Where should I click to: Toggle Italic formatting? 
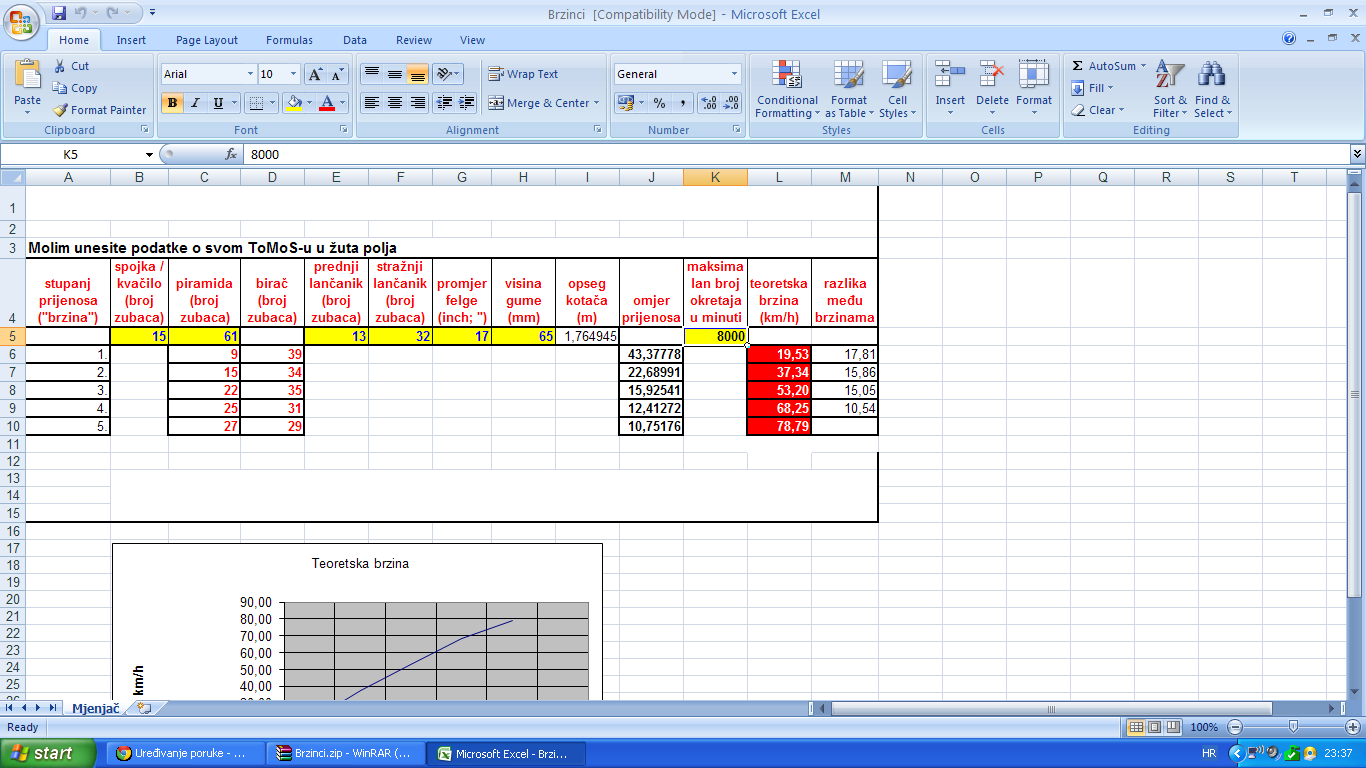pos(195,103)
